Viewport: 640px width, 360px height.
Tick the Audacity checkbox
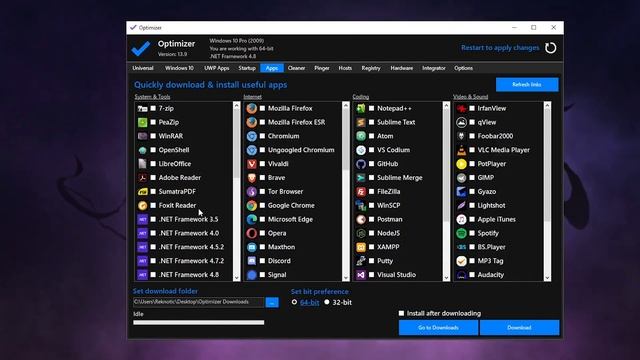pyautogui.click(x=472, y=275)
